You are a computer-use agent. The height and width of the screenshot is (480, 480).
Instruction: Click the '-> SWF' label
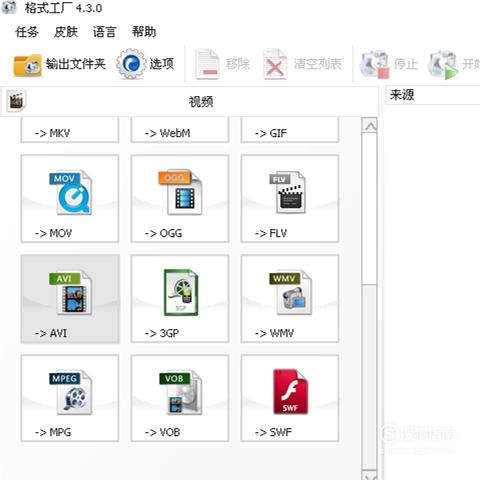coord(273,433)
